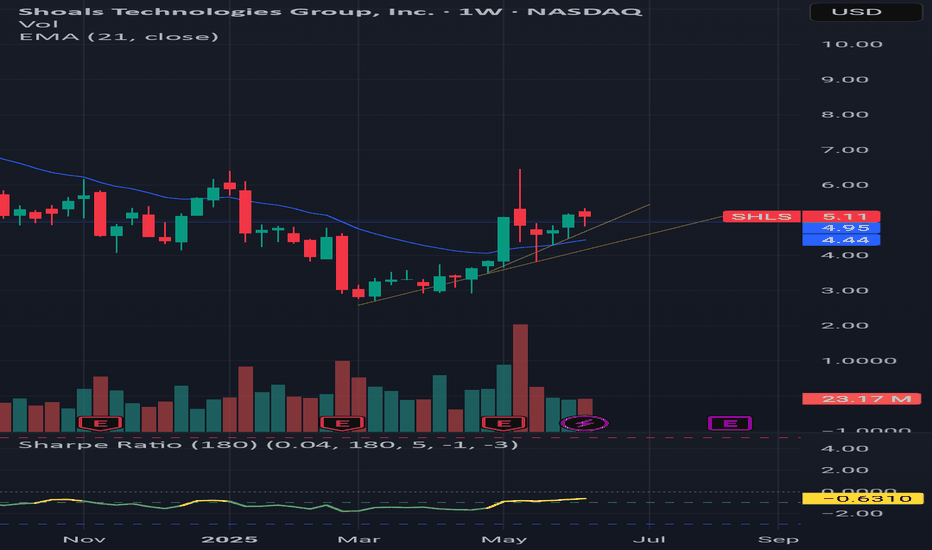Click the red 5.11 last price tag
The width and height of the screenshot is (932, 550).
(841, 216)
